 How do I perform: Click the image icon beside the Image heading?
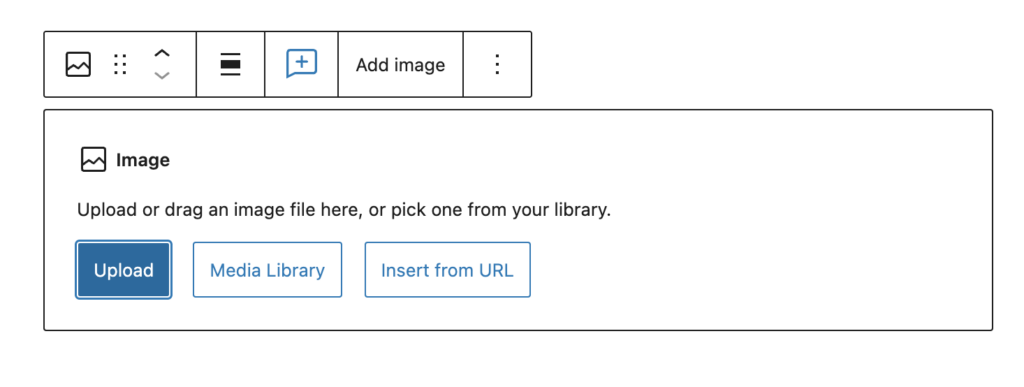click(x=93, y=160)
